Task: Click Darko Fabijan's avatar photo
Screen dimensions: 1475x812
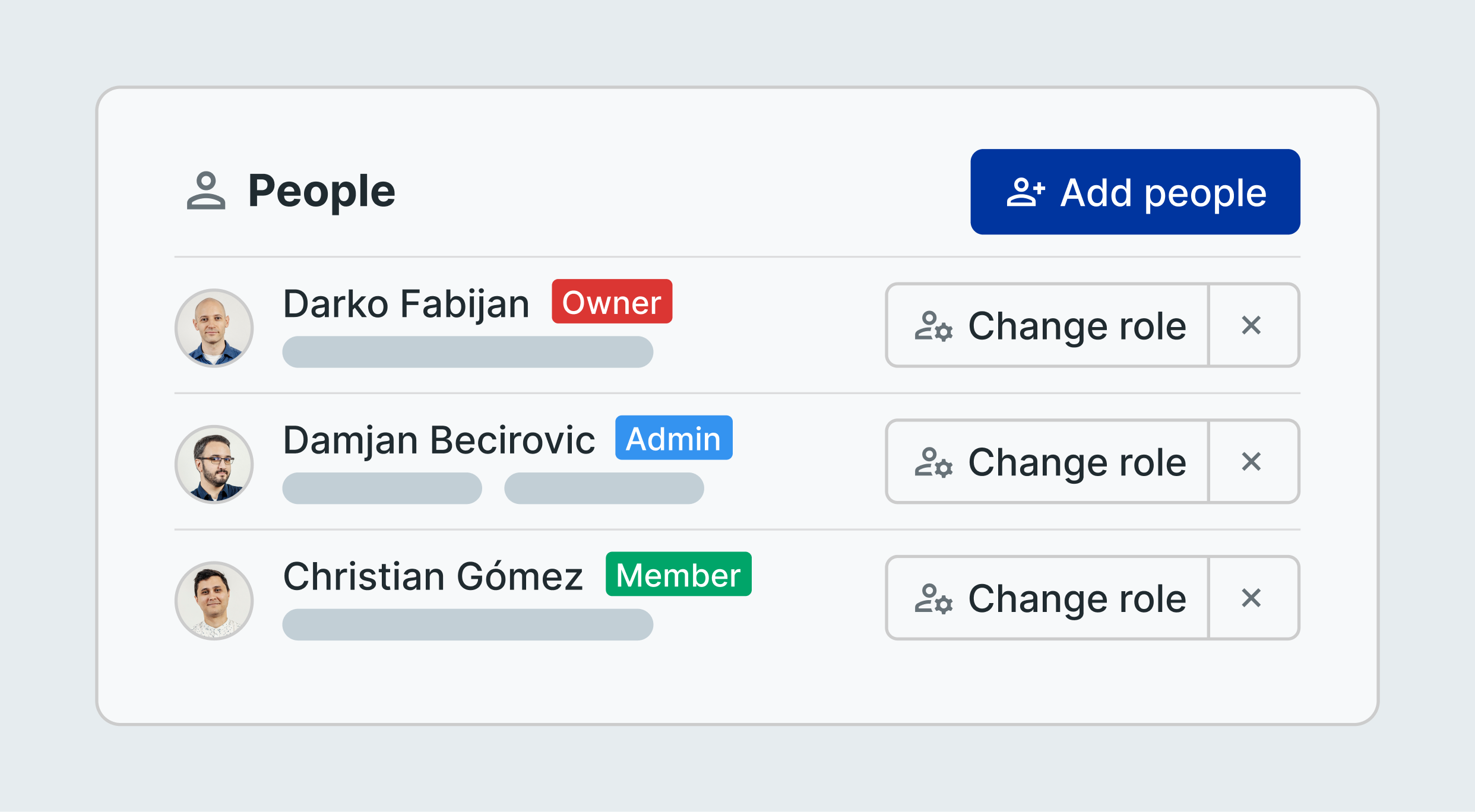Action: point(214,328)
